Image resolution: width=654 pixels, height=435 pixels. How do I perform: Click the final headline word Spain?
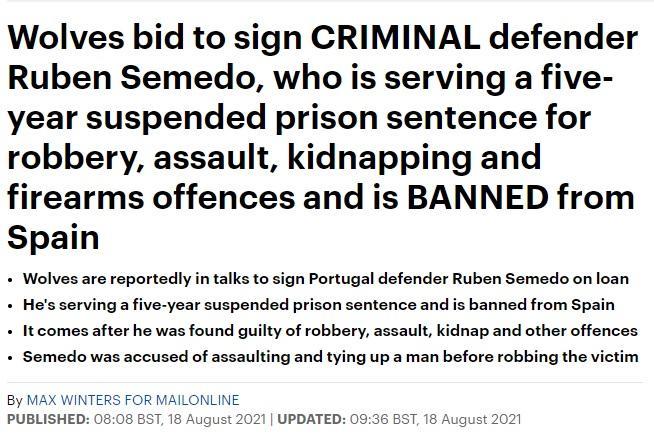[x=53, y=237]
